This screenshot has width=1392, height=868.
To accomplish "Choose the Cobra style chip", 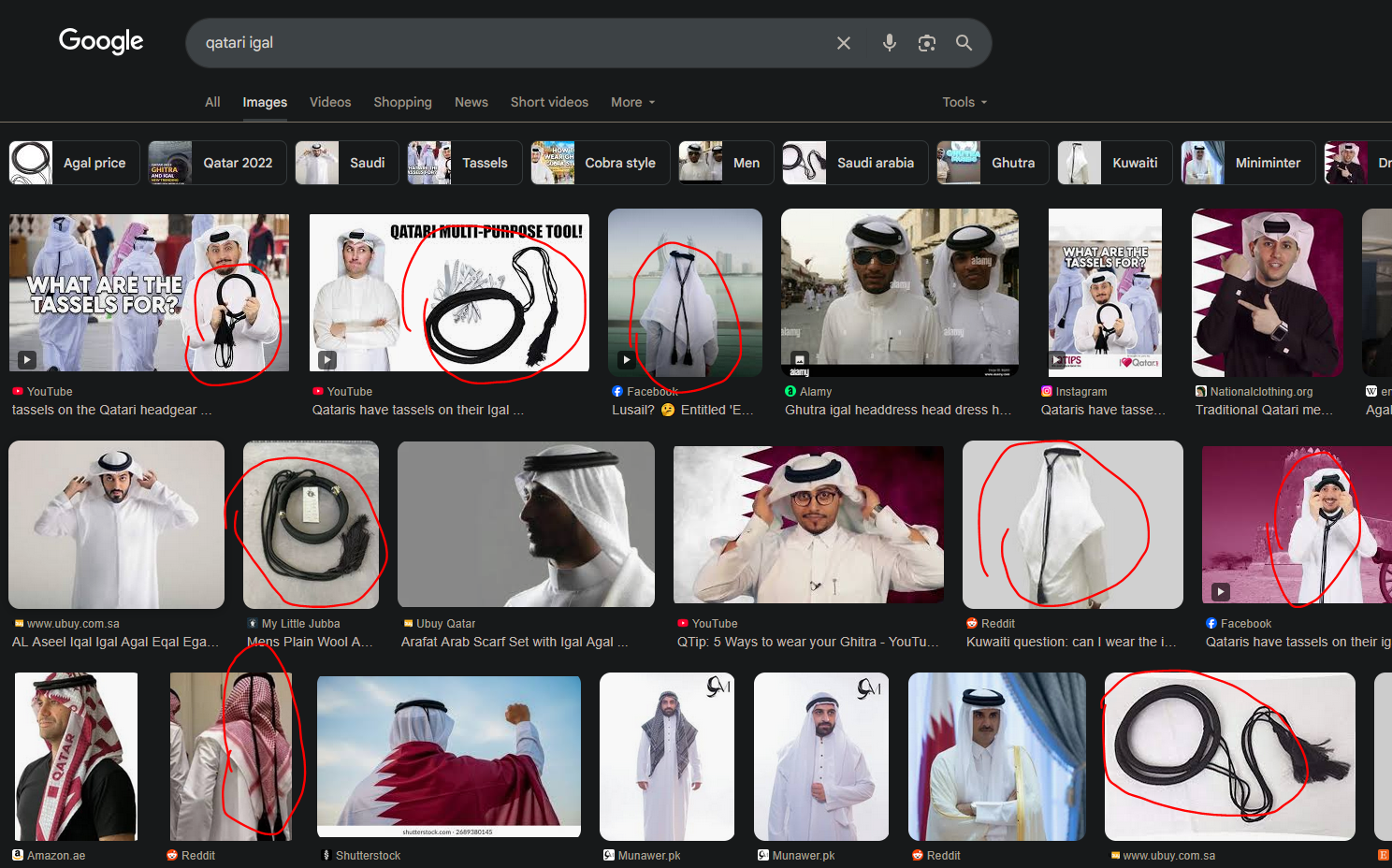I will click(600, 163).
